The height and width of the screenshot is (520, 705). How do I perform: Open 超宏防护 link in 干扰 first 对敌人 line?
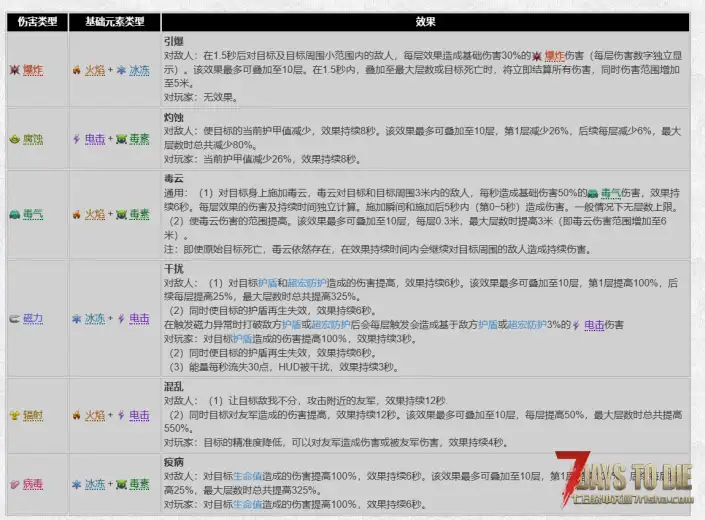pos(307,283)
